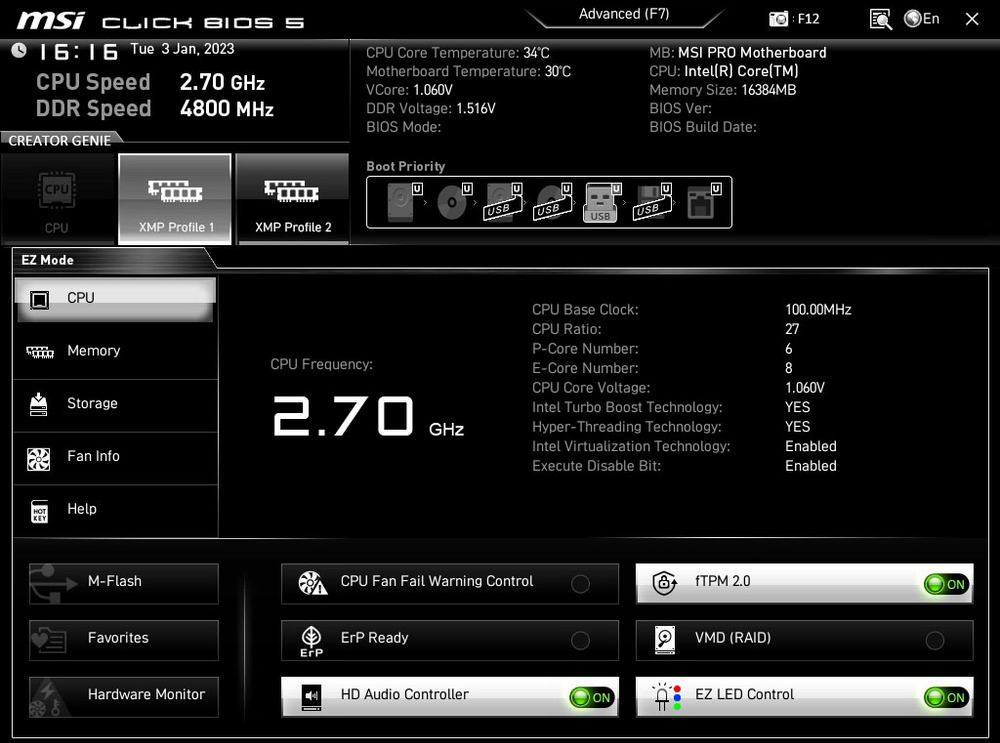Click the date Tue 3 Jan, 2023
The height and width of the screenshot is (743, 1000).
[x=182, y=49]
